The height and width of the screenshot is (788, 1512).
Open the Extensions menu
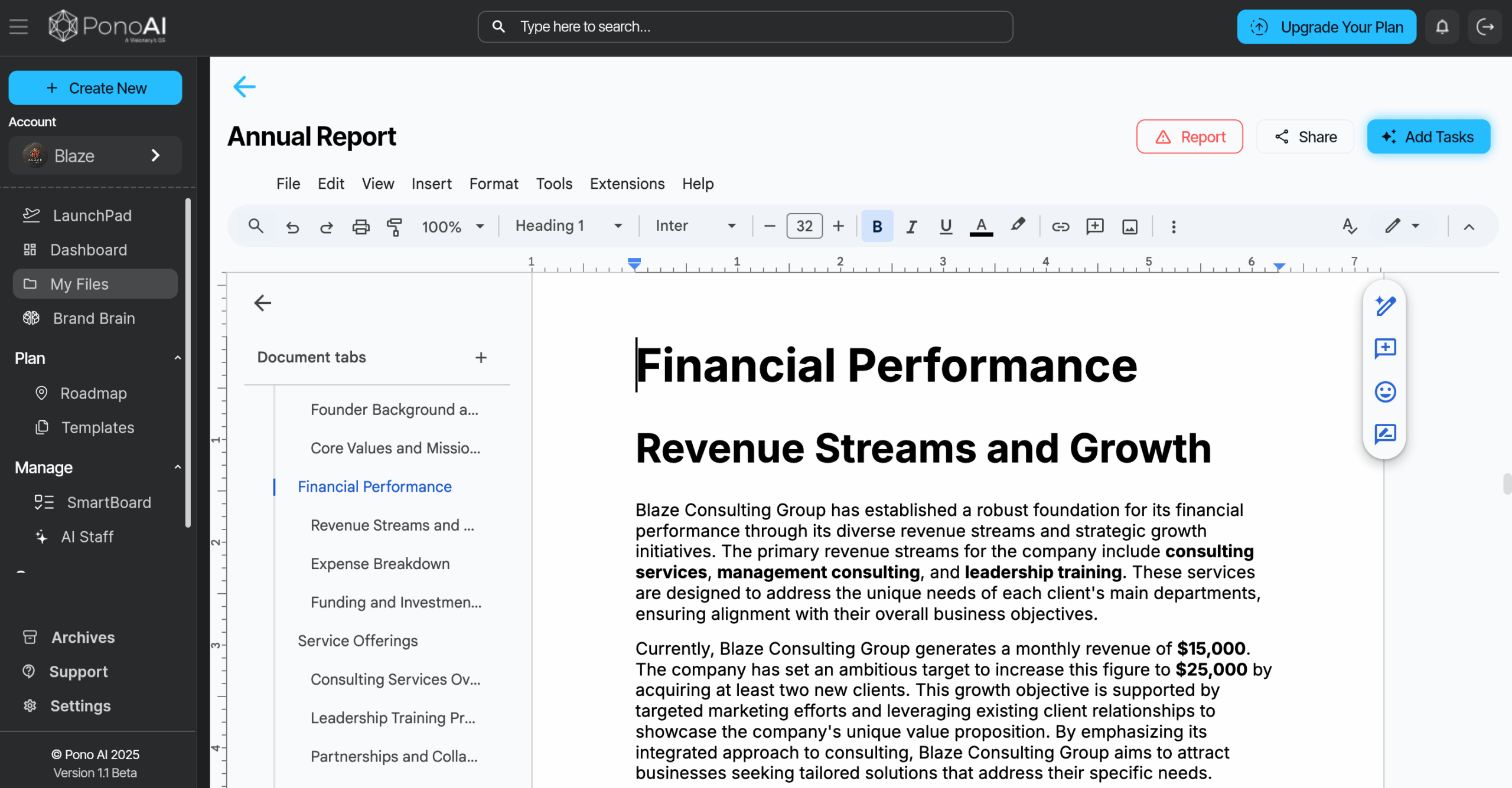point(627,184)
